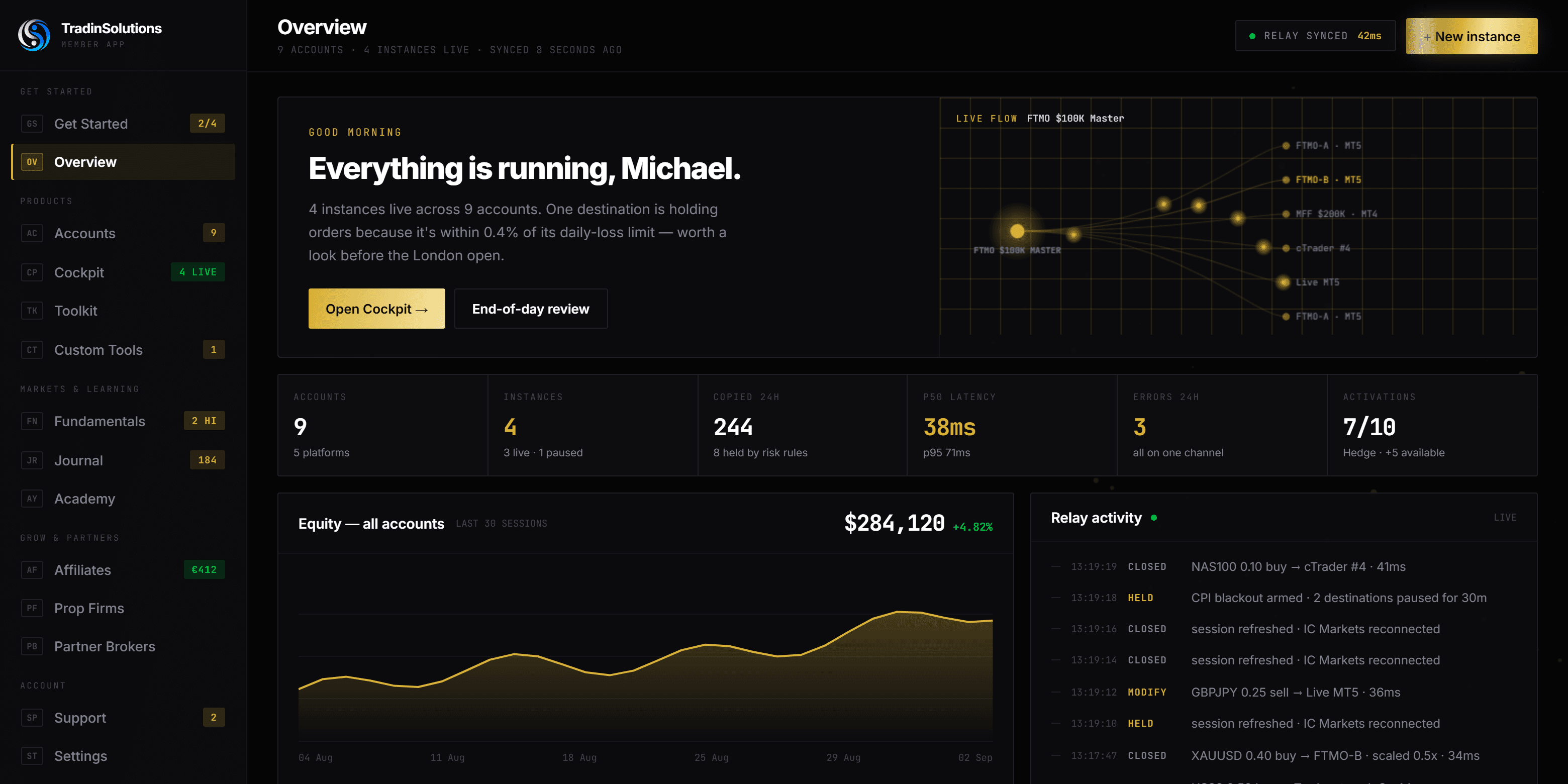Viewport: 1568px width, 784px height.
Task: Click the Instances stat card showing 4
Action: pyautogui.click(x=593, y=425)
